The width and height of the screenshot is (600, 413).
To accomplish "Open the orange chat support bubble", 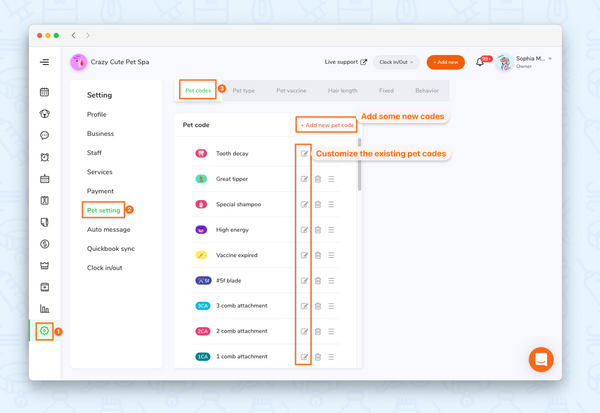I will coord(541,359).
